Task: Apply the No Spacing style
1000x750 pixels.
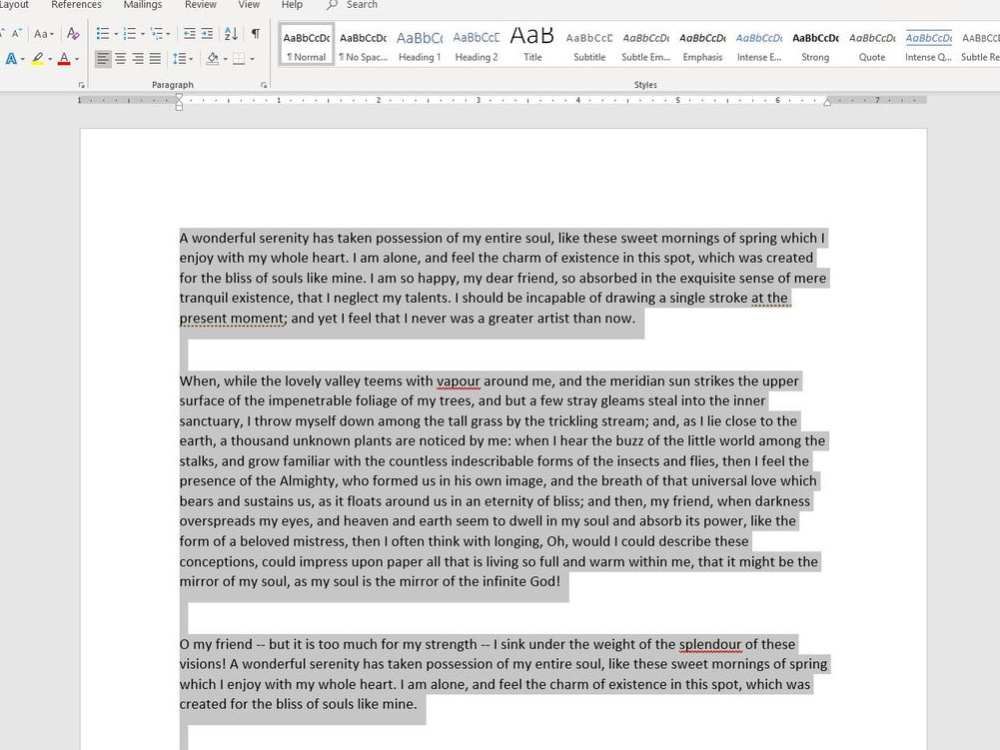Action: pos(364,45)
